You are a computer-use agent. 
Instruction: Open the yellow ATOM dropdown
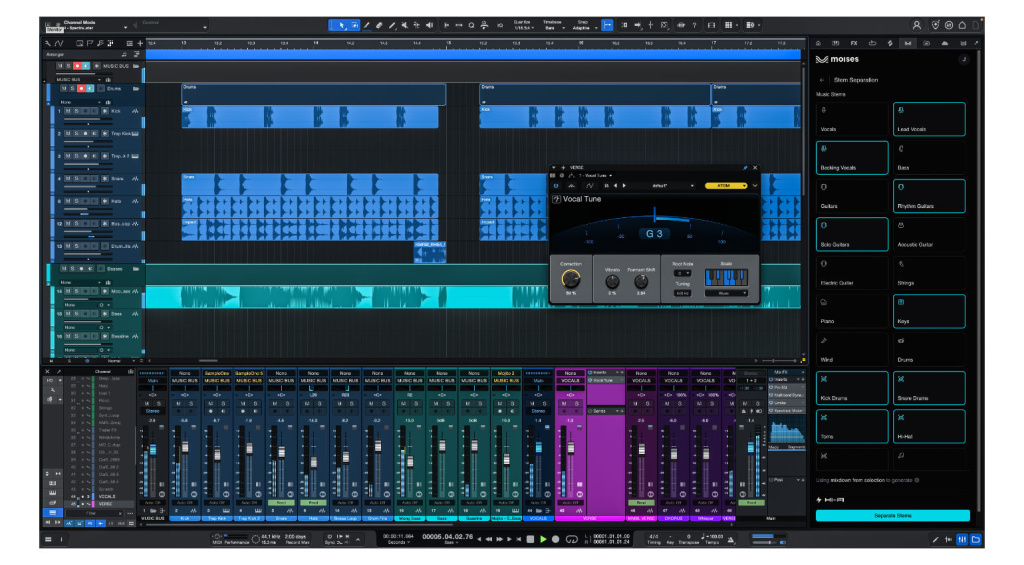pyautogui.click(x=726, y=186)
